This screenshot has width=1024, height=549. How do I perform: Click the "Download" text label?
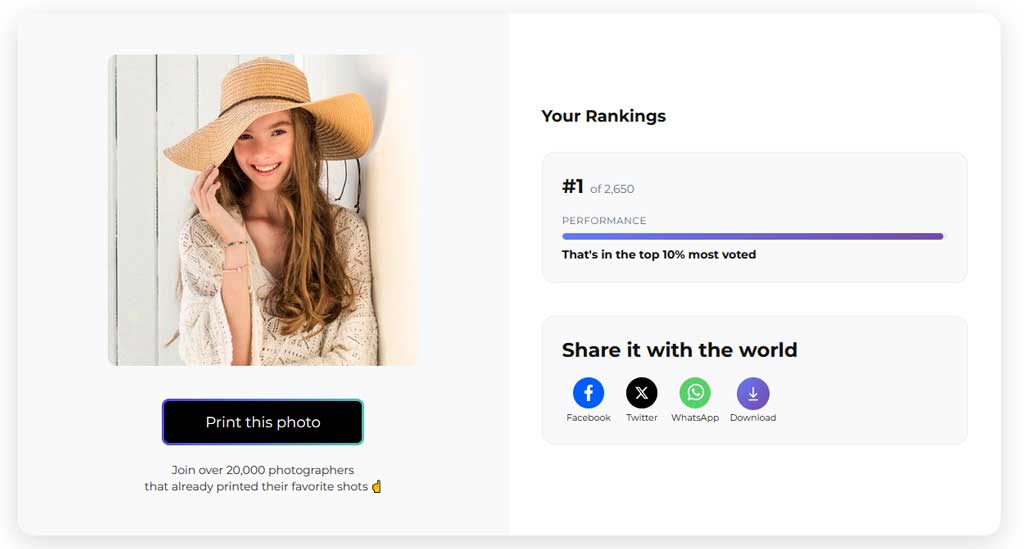click(753, 418)
